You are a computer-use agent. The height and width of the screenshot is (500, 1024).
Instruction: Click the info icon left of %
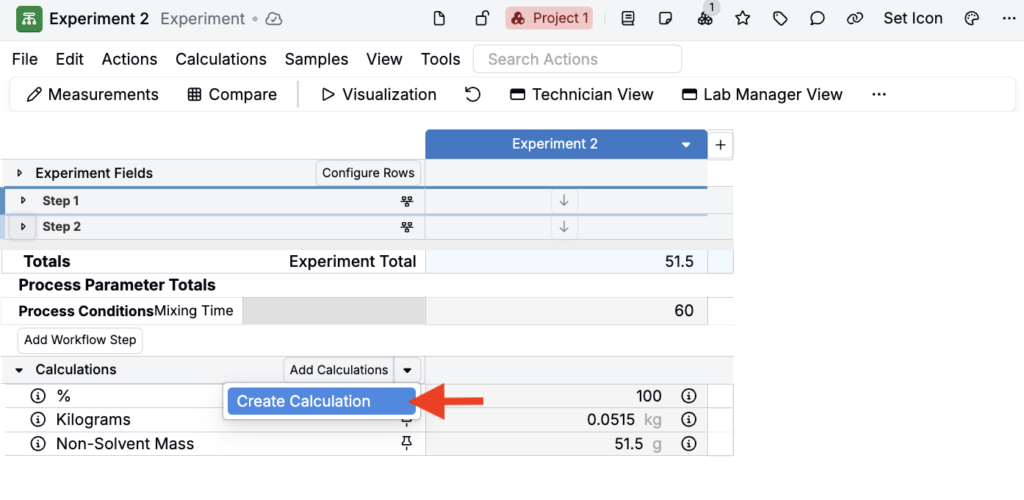click(38, 396)
